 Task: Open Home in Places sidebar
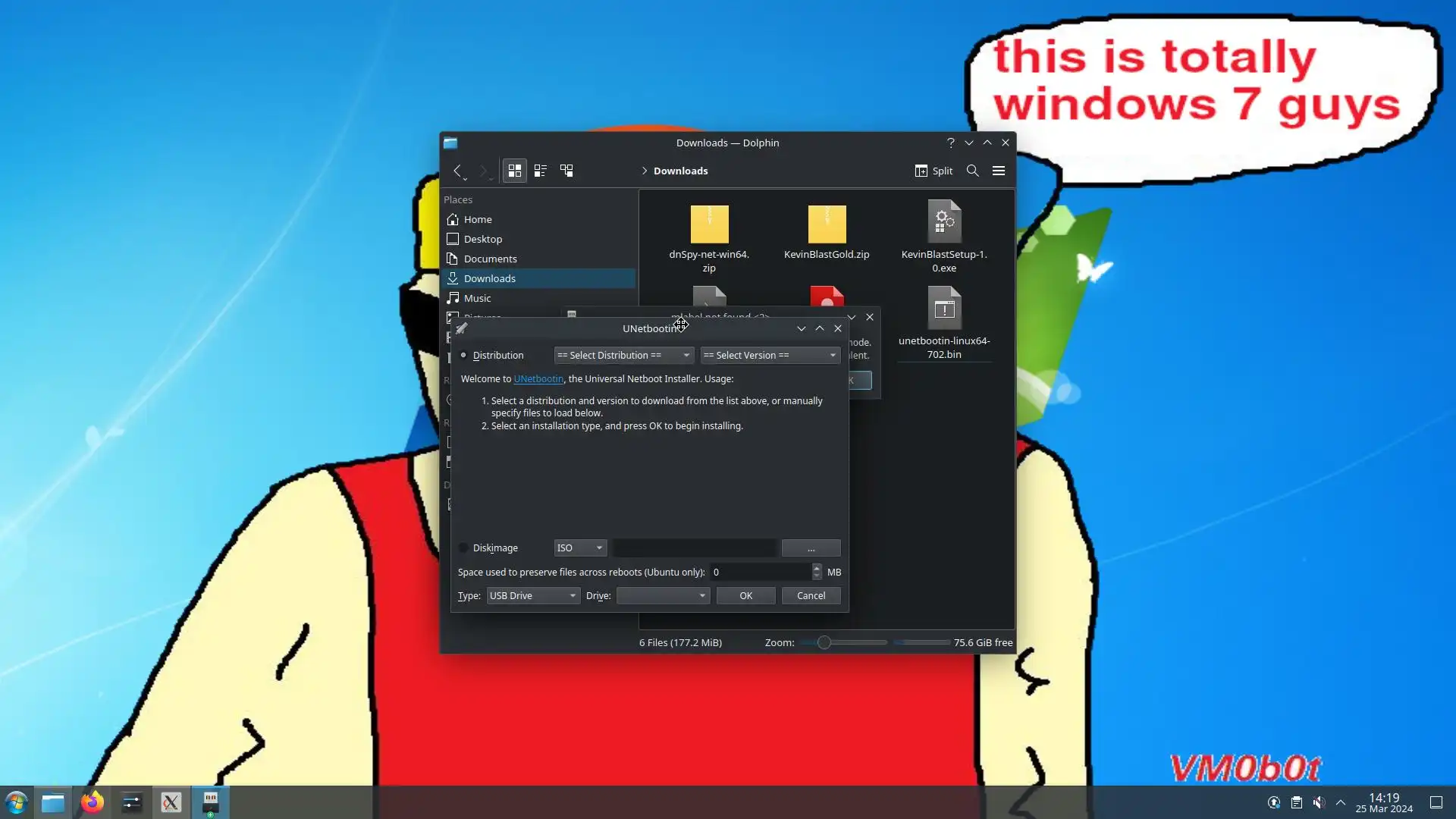tap(478, 219)
